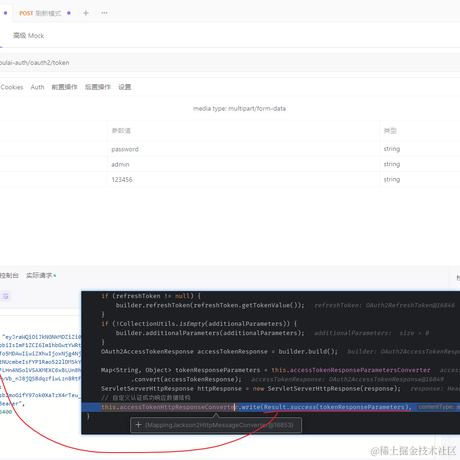Click the oauth2/token URL input field

[230, 63]
